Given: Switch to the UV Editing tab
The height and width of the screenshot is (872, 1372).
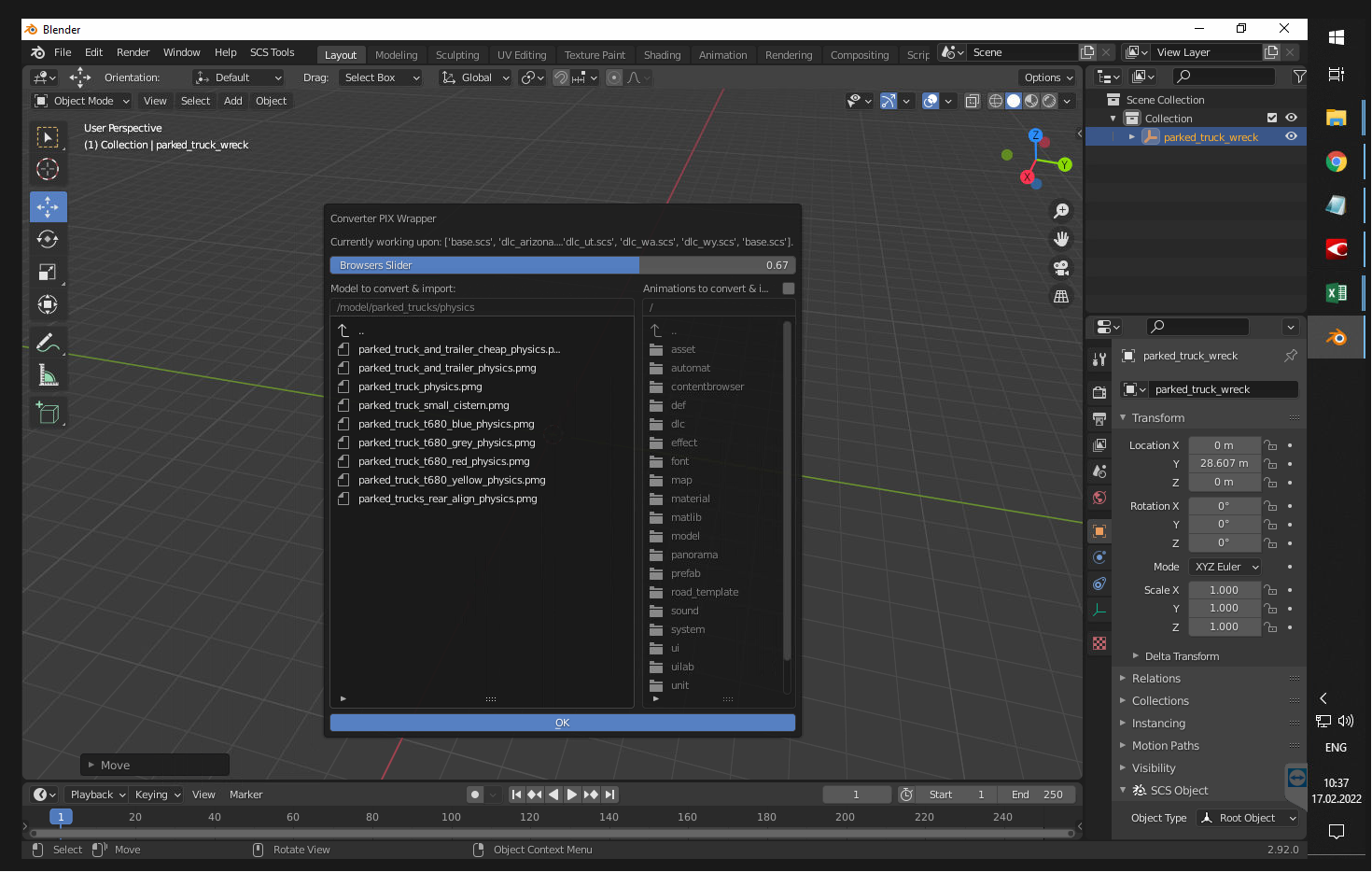Looking at the screenshot, I should click(522, 55).
